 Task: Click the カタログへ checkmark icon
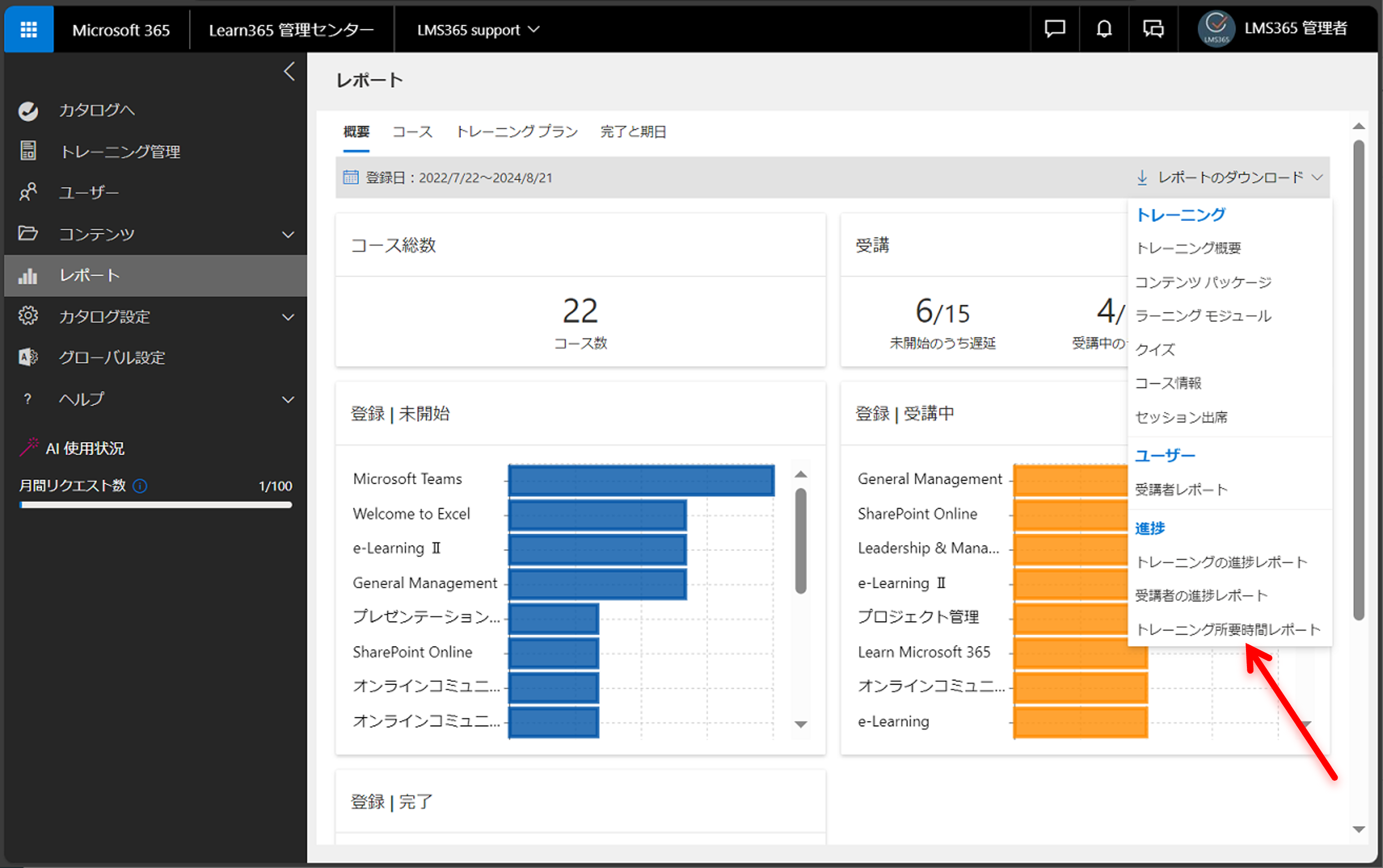pyautogui.click(x=28, y=110)
